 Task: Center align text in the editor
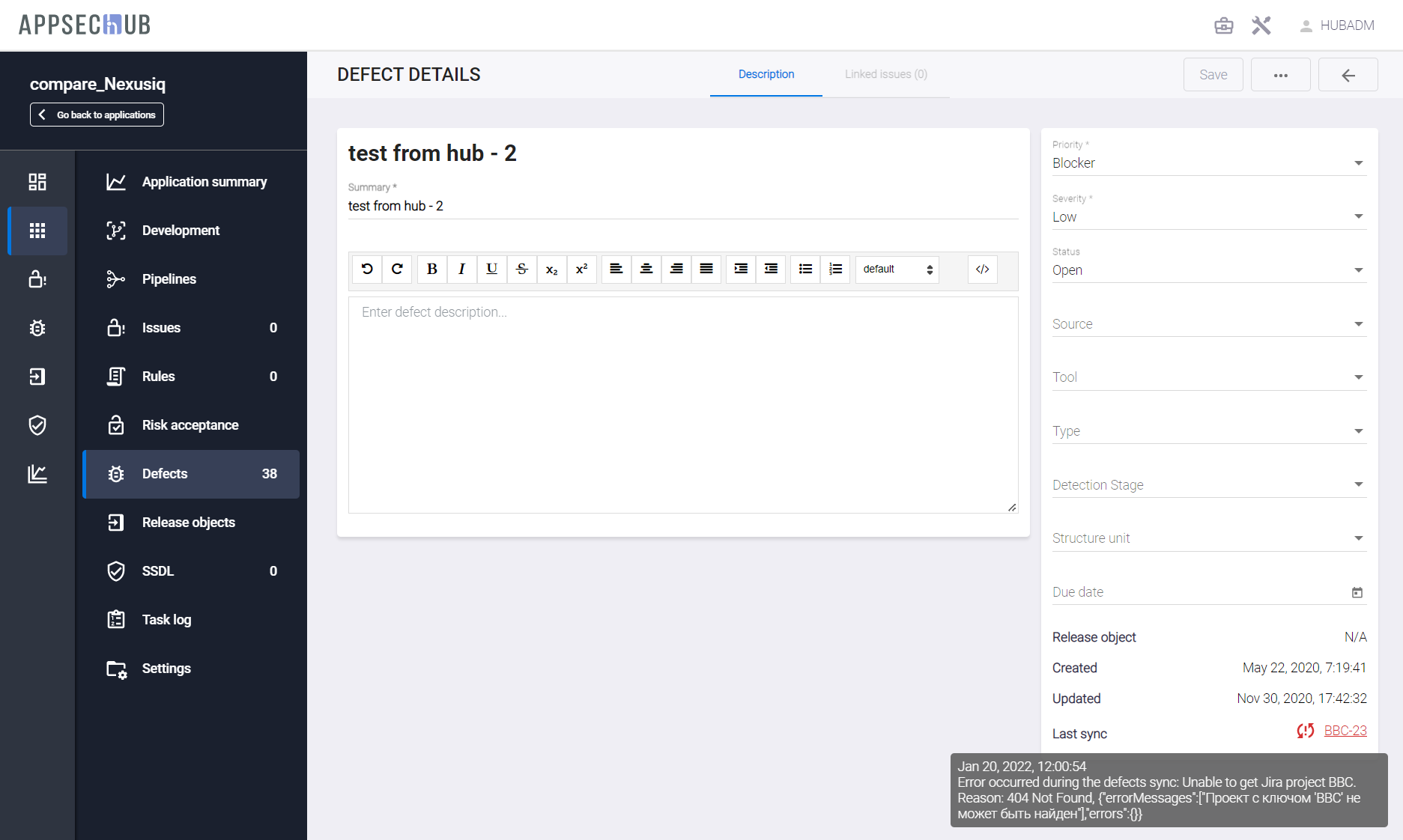click(646, 270)
